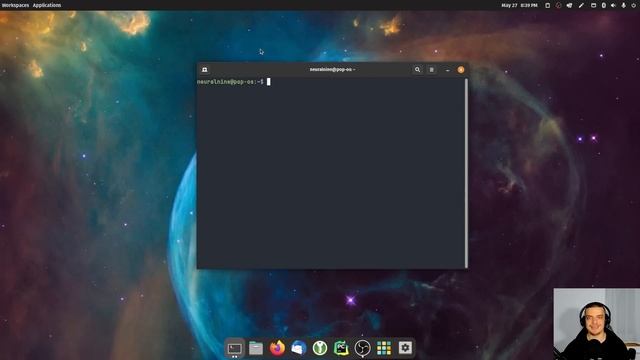Click the new tab icon in terminal header
This screenshot has width=640, height=360.
(x=204, y=70)
